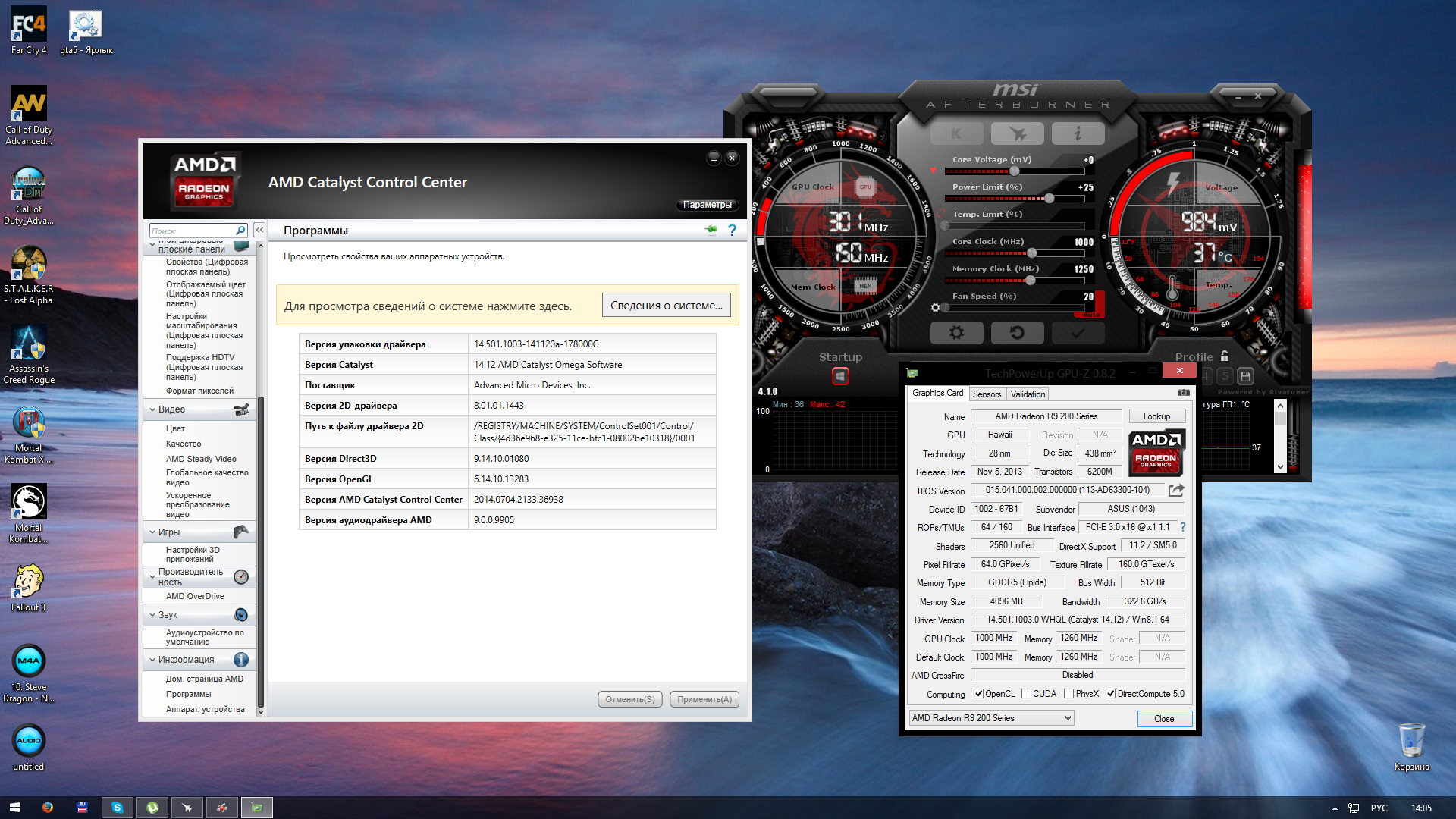Viewport: 1456px width, 819px height.
Task: Switch to the Sensors tab
Action: pos(987,394)
